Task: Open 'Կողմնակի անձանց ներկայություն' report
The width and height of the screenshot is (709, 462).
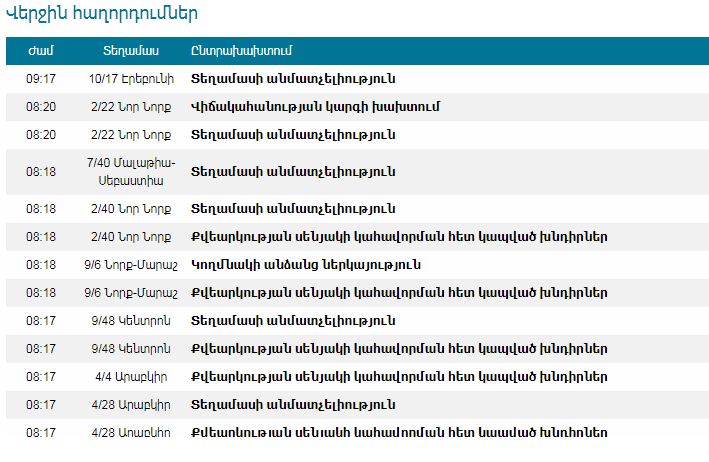Action: (x=305, y=265)
